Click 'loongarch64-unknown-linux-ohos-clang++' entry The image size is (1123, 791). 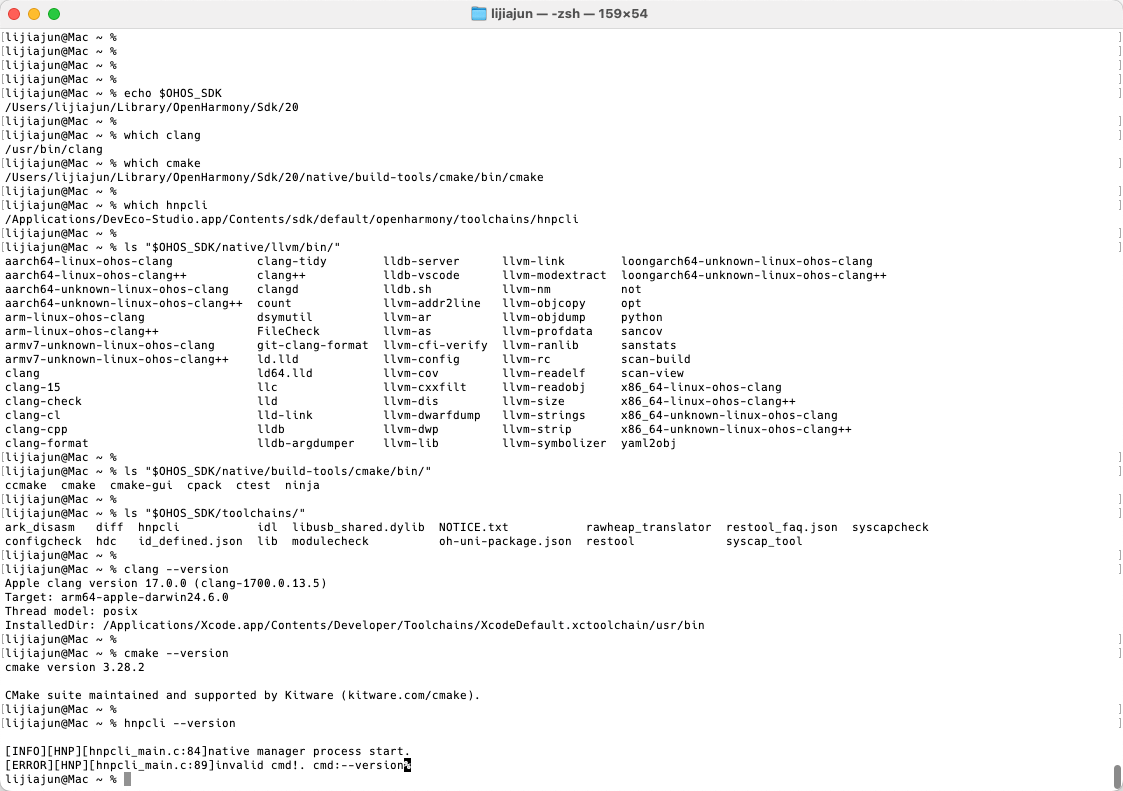[x=754, y=275]
